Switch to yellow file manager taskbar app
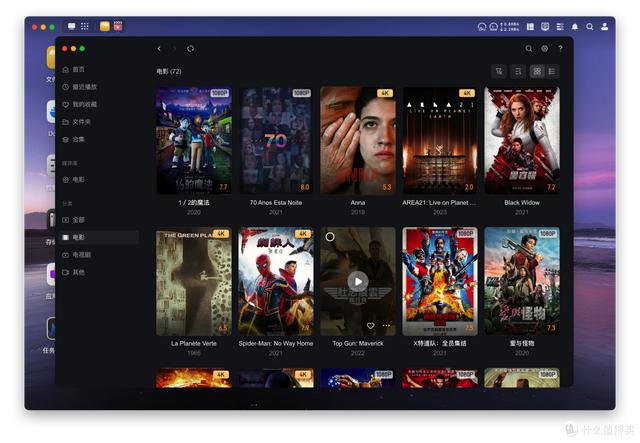 point(105,27)
